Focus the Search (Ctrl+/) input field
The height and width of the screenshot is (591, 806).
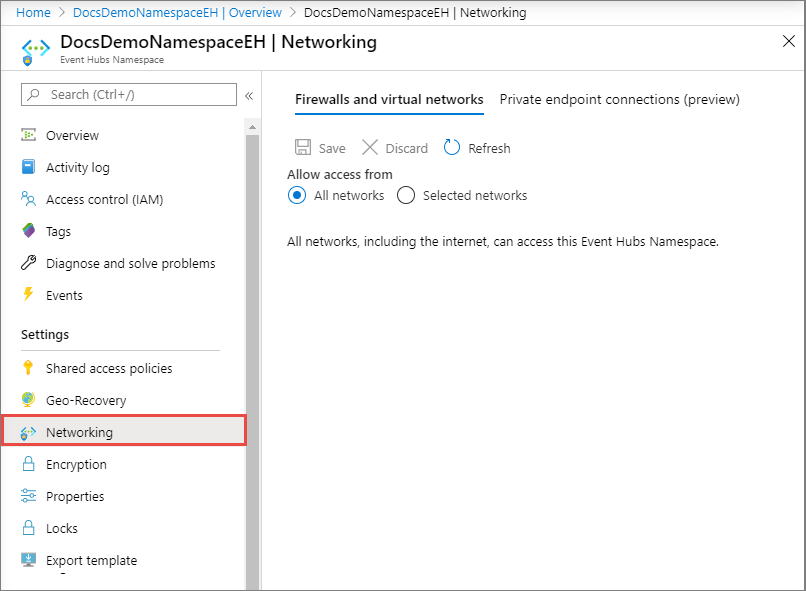129,95
